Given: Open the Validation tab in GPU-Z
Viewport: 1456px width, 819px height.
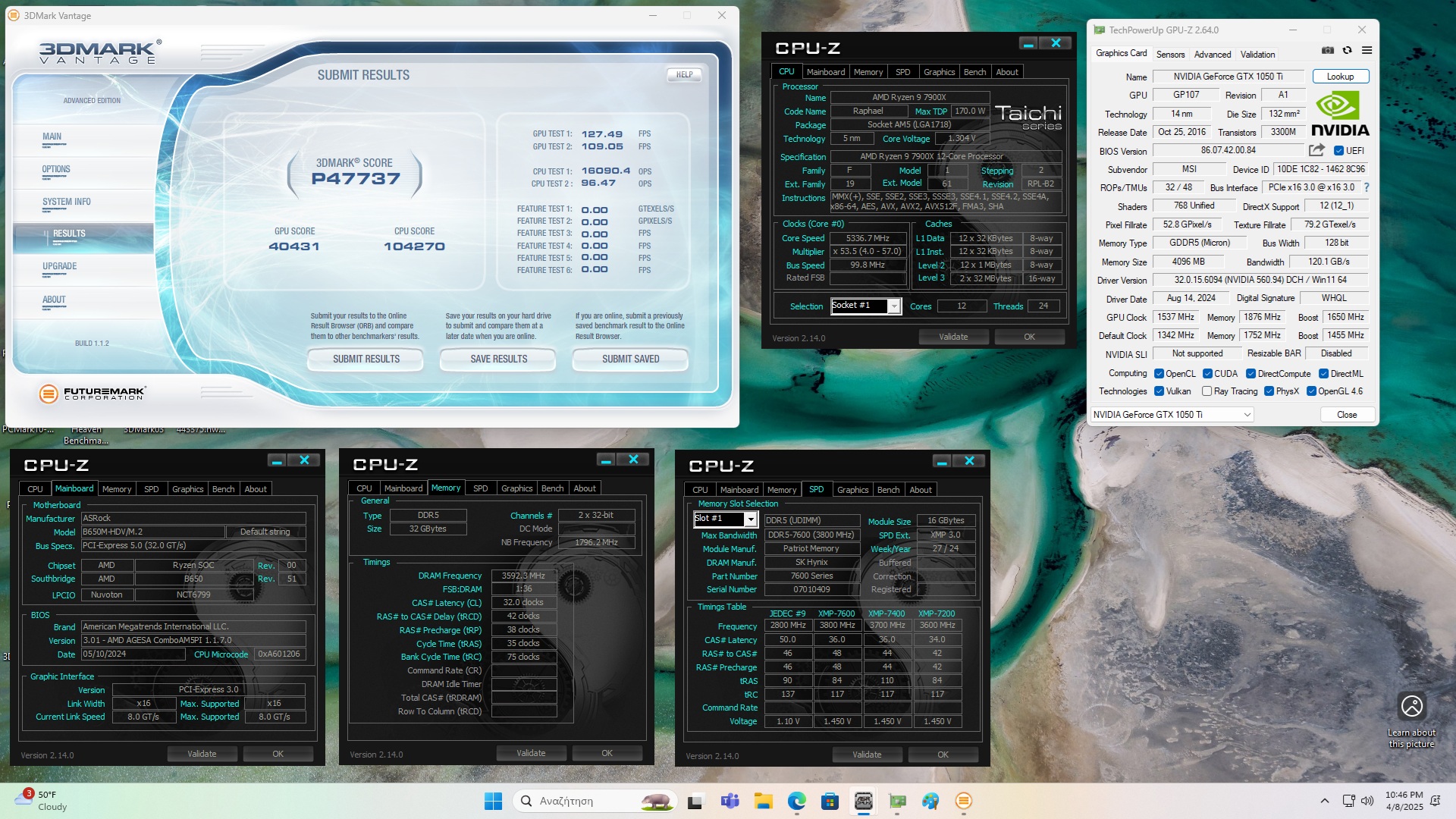Looking at the screenshot, I should click(x=1257, y=55).
